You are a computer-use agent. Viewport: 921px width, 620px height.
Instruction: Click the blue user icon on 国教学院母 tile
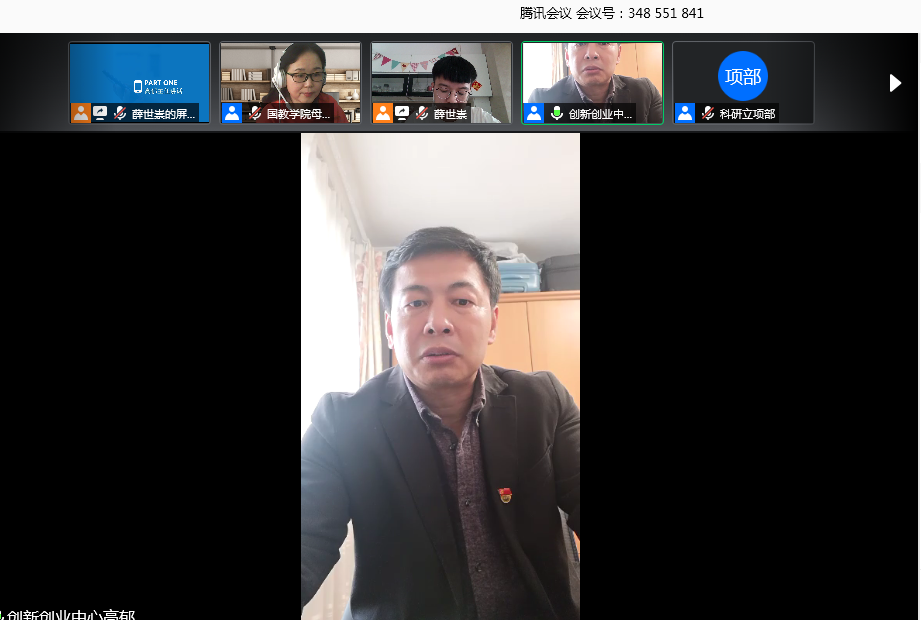coord(232,113)
